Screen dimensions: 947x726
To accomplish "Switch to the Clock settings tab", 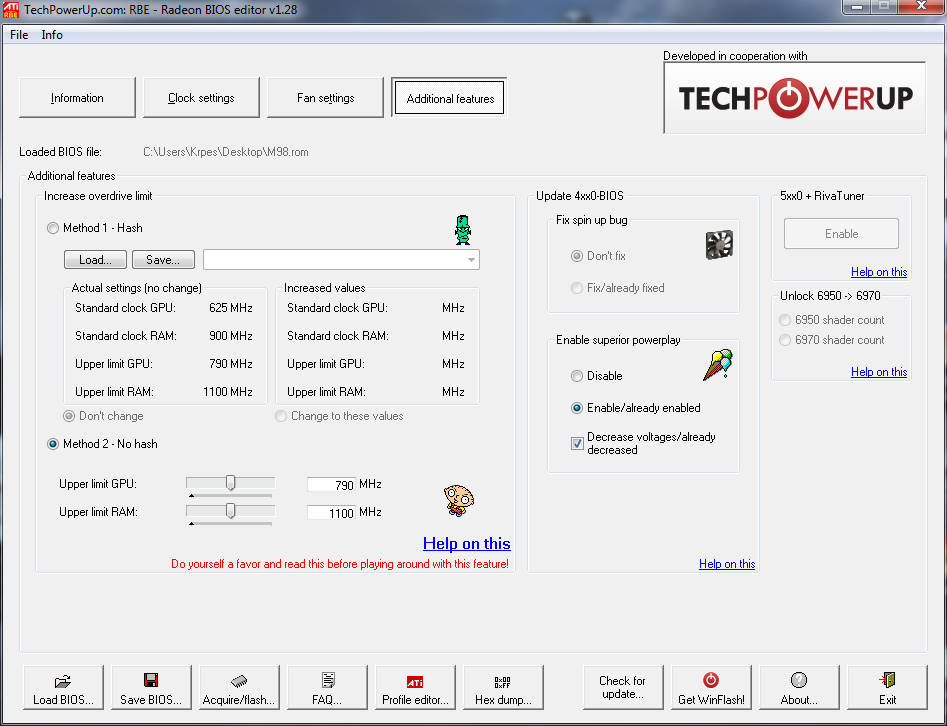I will [x=201, y=98].
